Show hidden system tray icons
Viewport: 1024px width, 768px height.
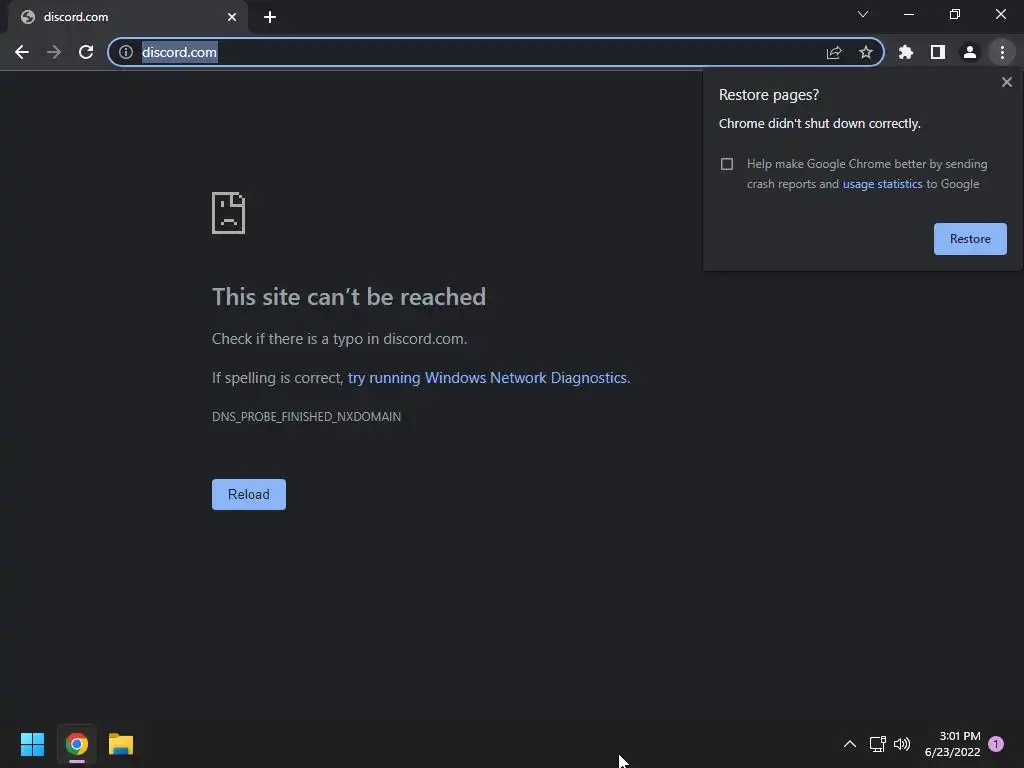pyautogui.click(x=850, y=744)
